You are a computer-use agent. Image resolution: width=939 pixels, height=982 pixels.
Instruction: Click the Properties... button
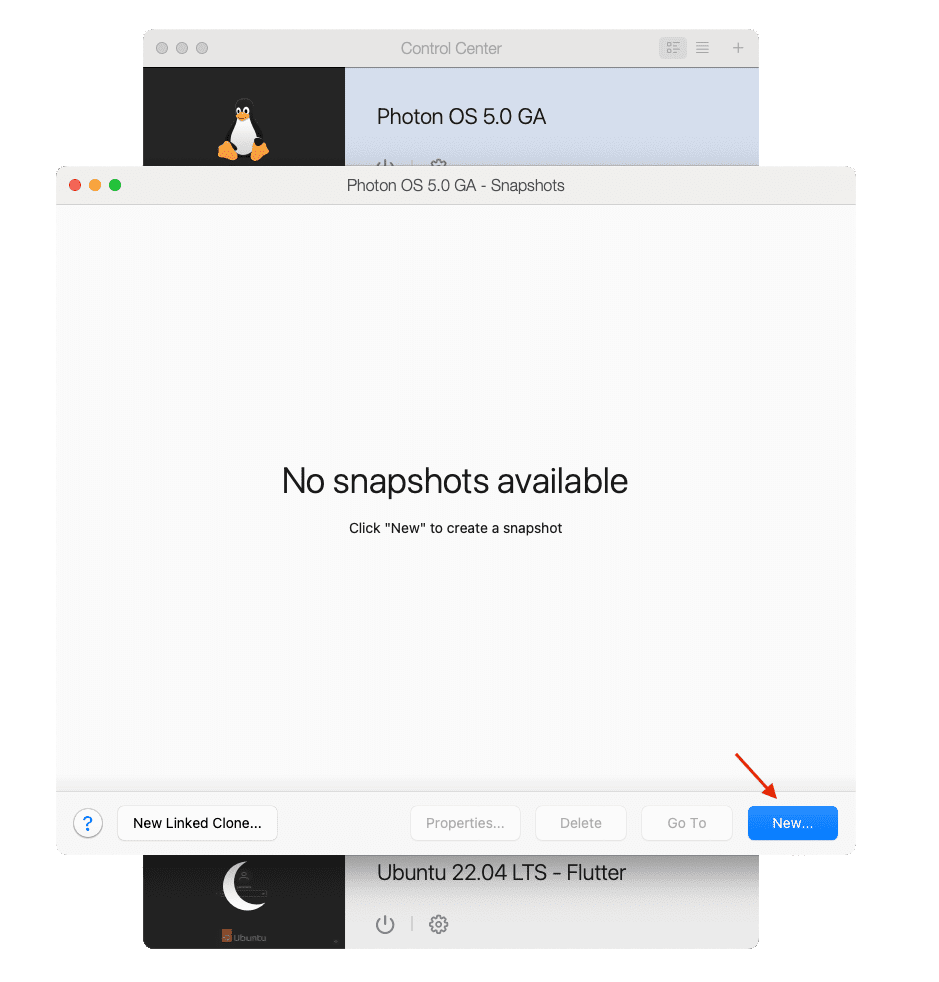click(x=465, y=823)
